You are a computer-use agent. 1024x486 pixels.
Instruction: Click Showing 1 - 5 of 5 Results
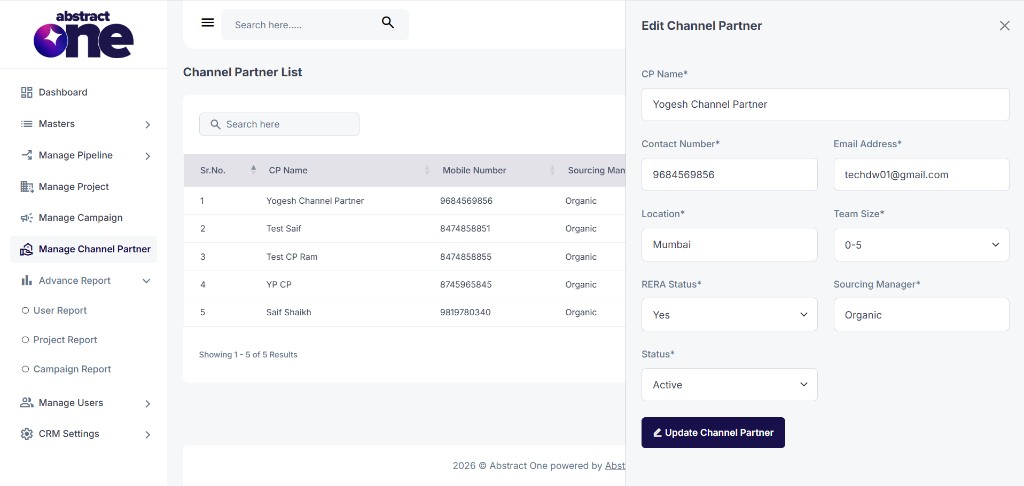point(248,355)
